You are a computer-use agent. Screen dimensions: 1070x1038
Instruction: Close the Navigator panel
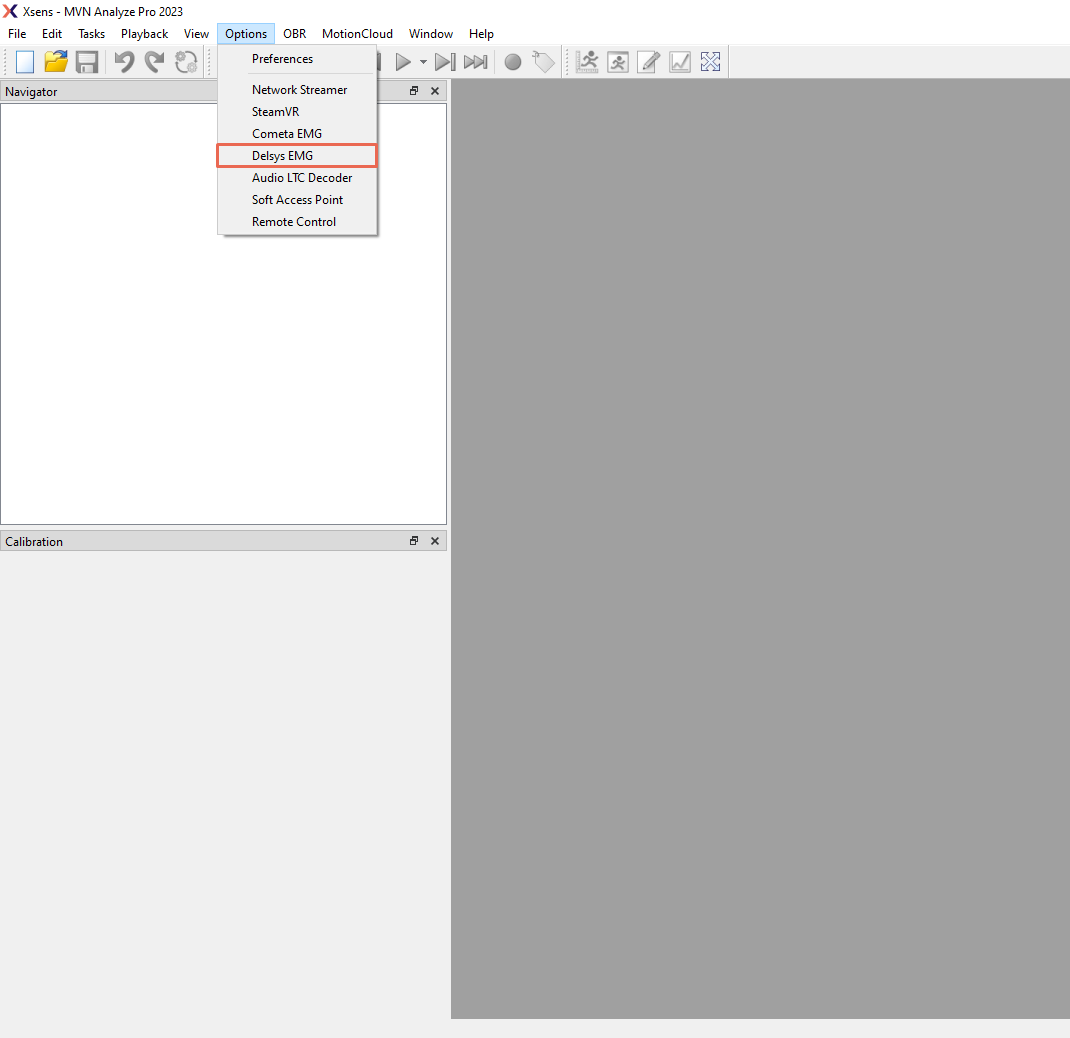435,91
